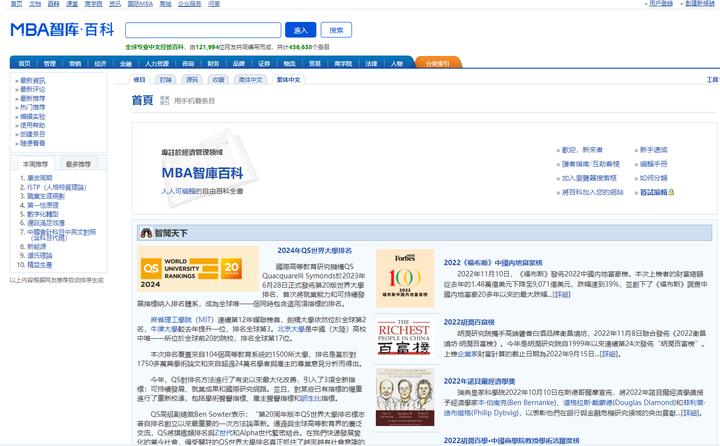Open the Forbes 100 thumbnail image

[x=405, y=278]
